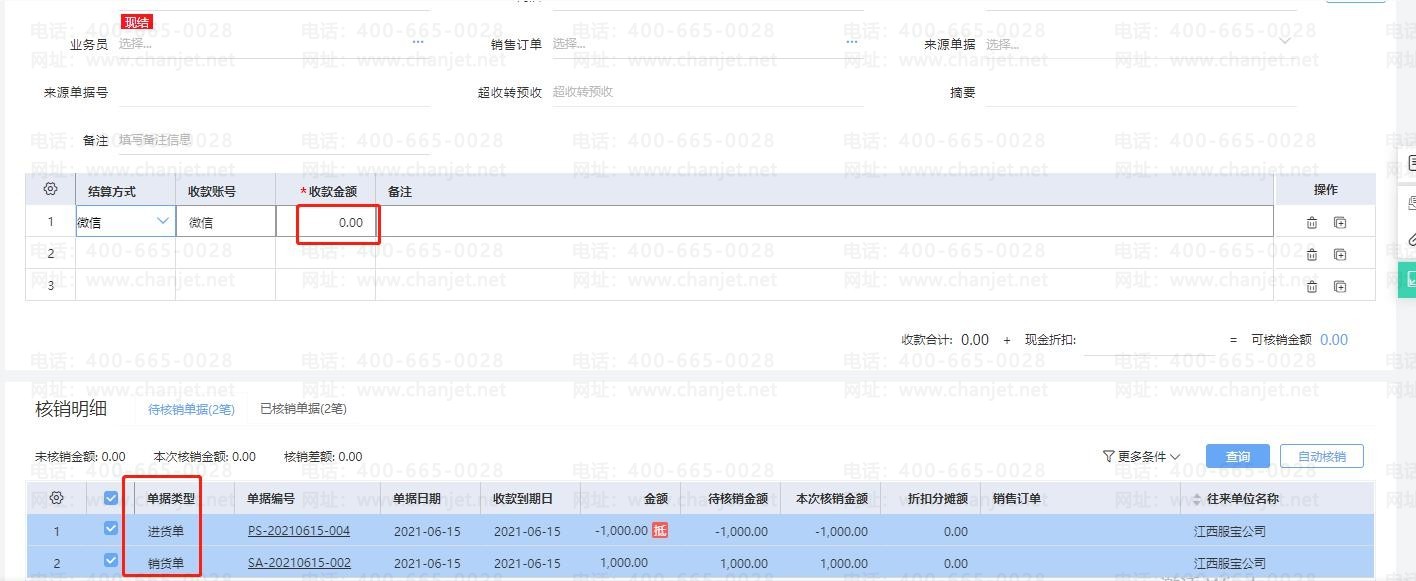Screen dimensions: 1416x581
Task: Expand the 来源单据 dropdown
Action: [1285, 42]
